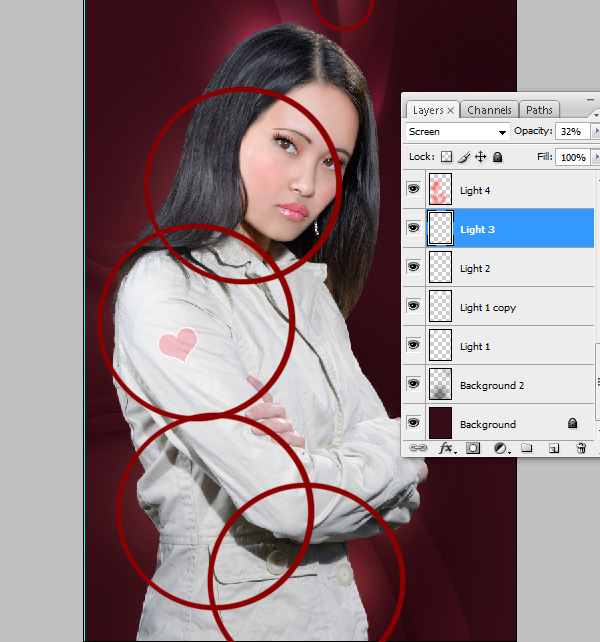Close the Layers tab with its X
Screen dimensions: 600x642
coord(451,111)
